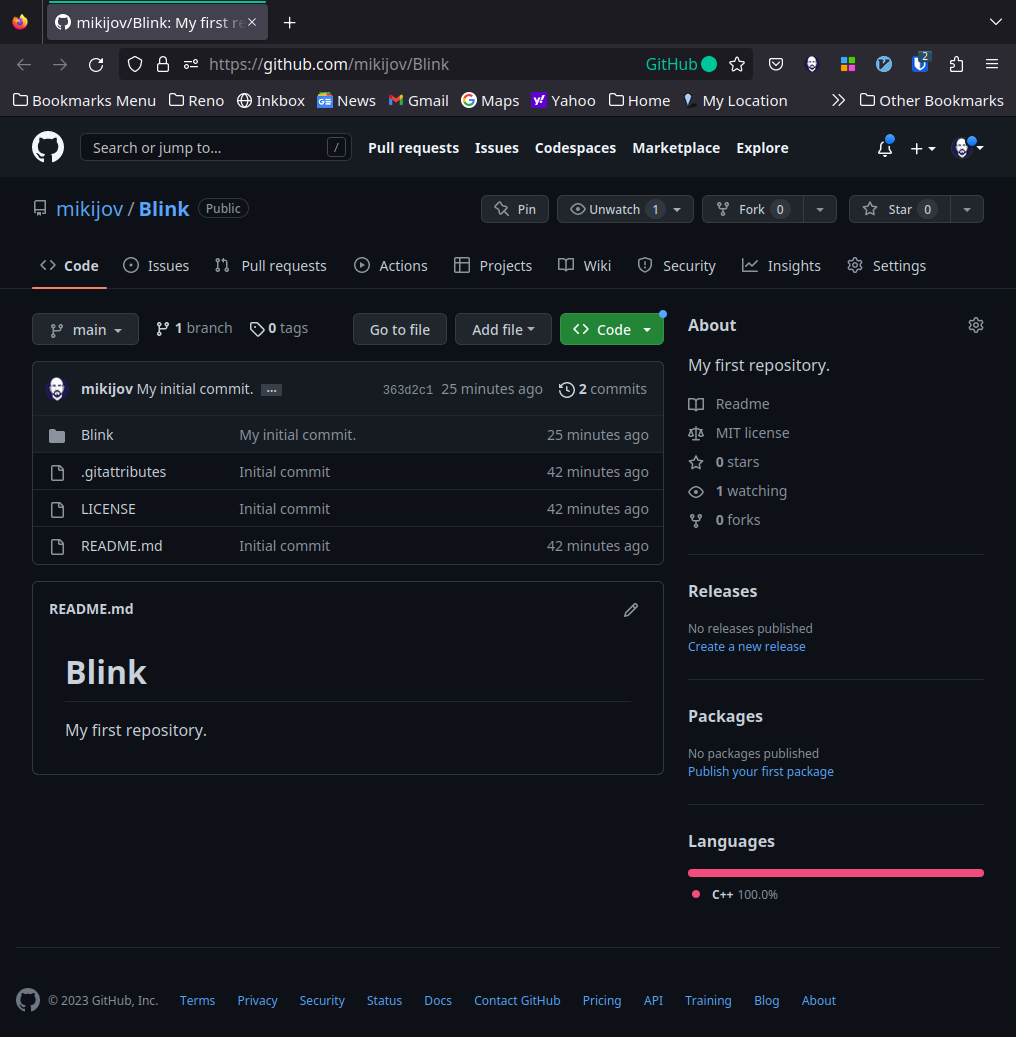This screenshot has width=1016, height=1037.
Task: Open commit hash 363d2c1
Action: click(407, 390)
